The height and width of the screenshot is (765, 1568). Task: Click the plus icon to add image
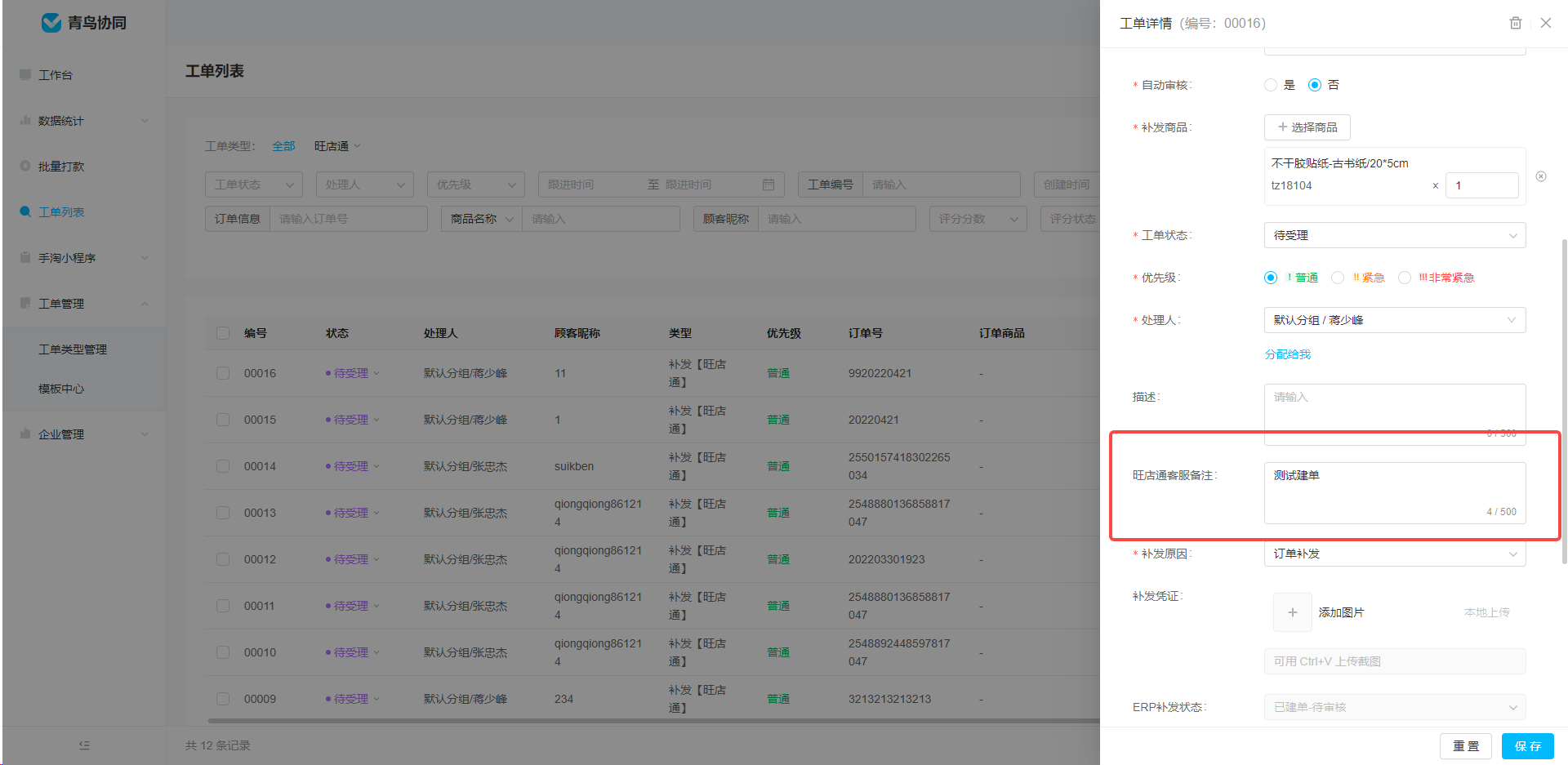coord(1293,612)
